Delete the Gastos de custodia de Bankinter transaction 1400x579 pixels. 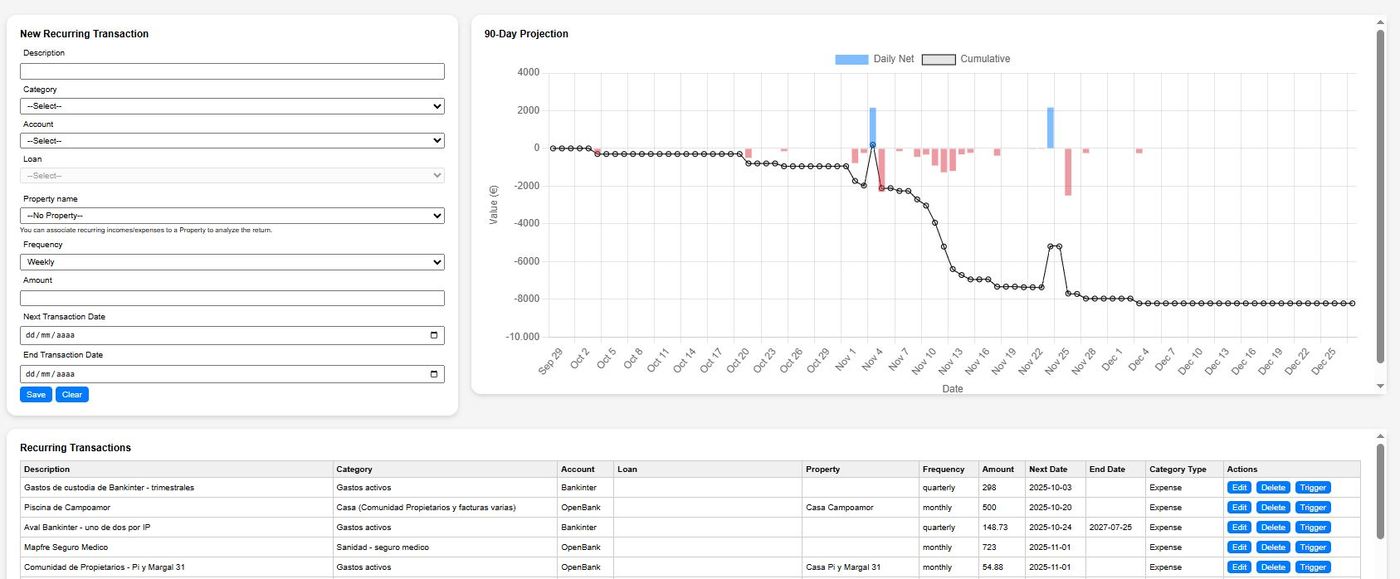click(x=1273, y=487)
